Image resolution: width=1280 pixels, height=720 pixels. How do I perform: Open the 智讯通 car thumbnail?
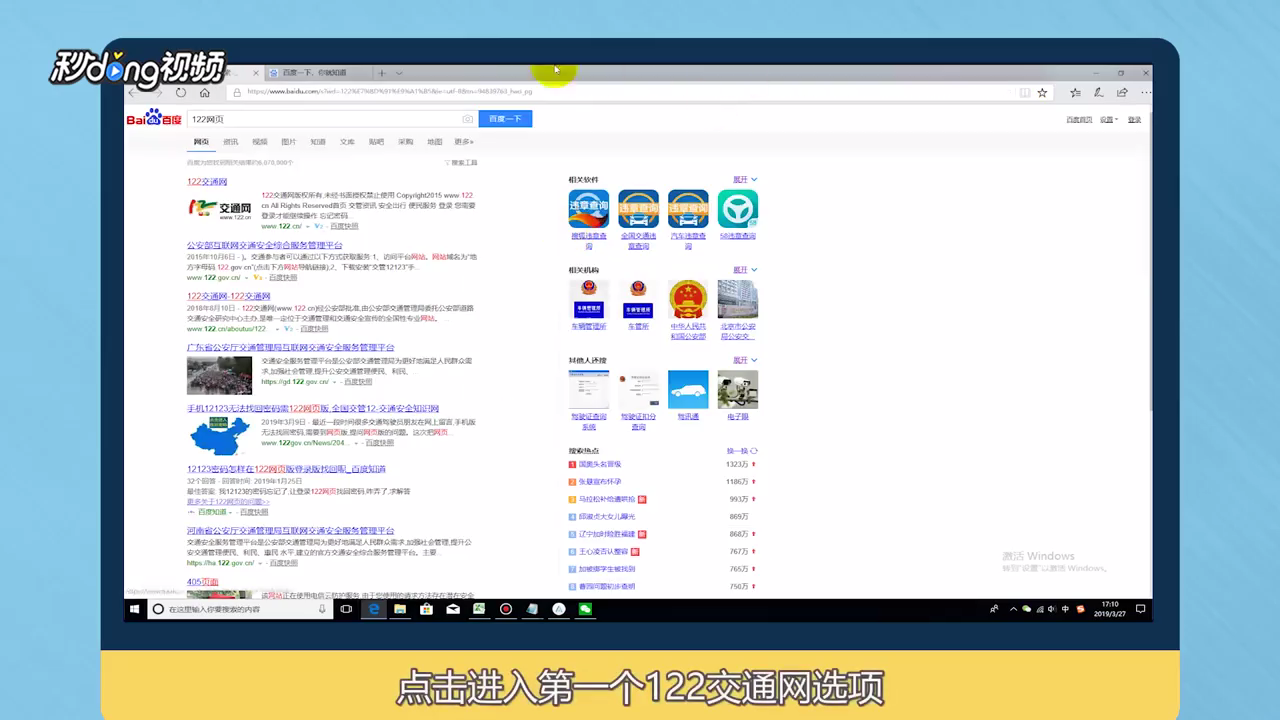tap(688, 389)
